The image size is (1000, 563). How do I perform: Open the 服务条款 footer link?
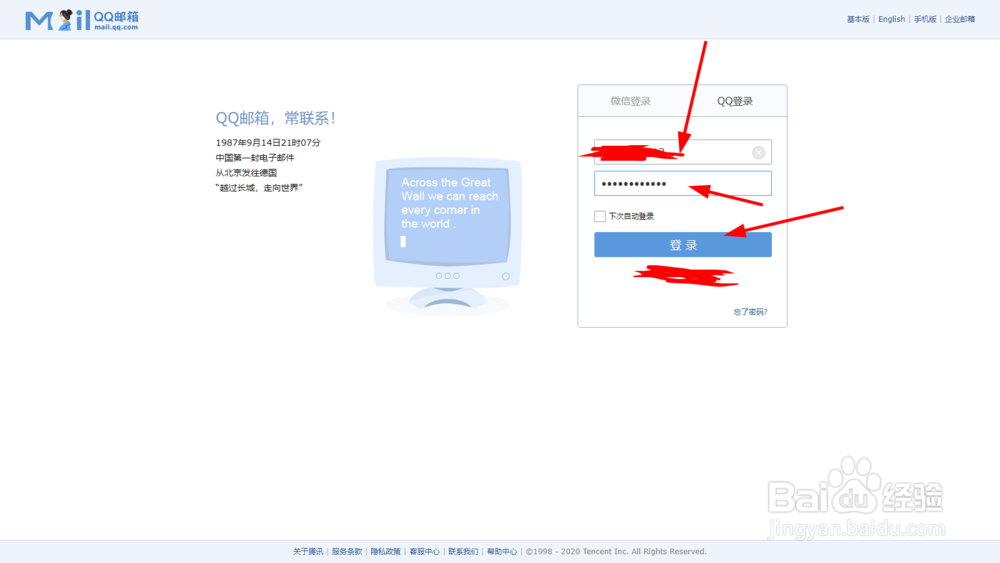pyautogui.click(x=347, y=552)
